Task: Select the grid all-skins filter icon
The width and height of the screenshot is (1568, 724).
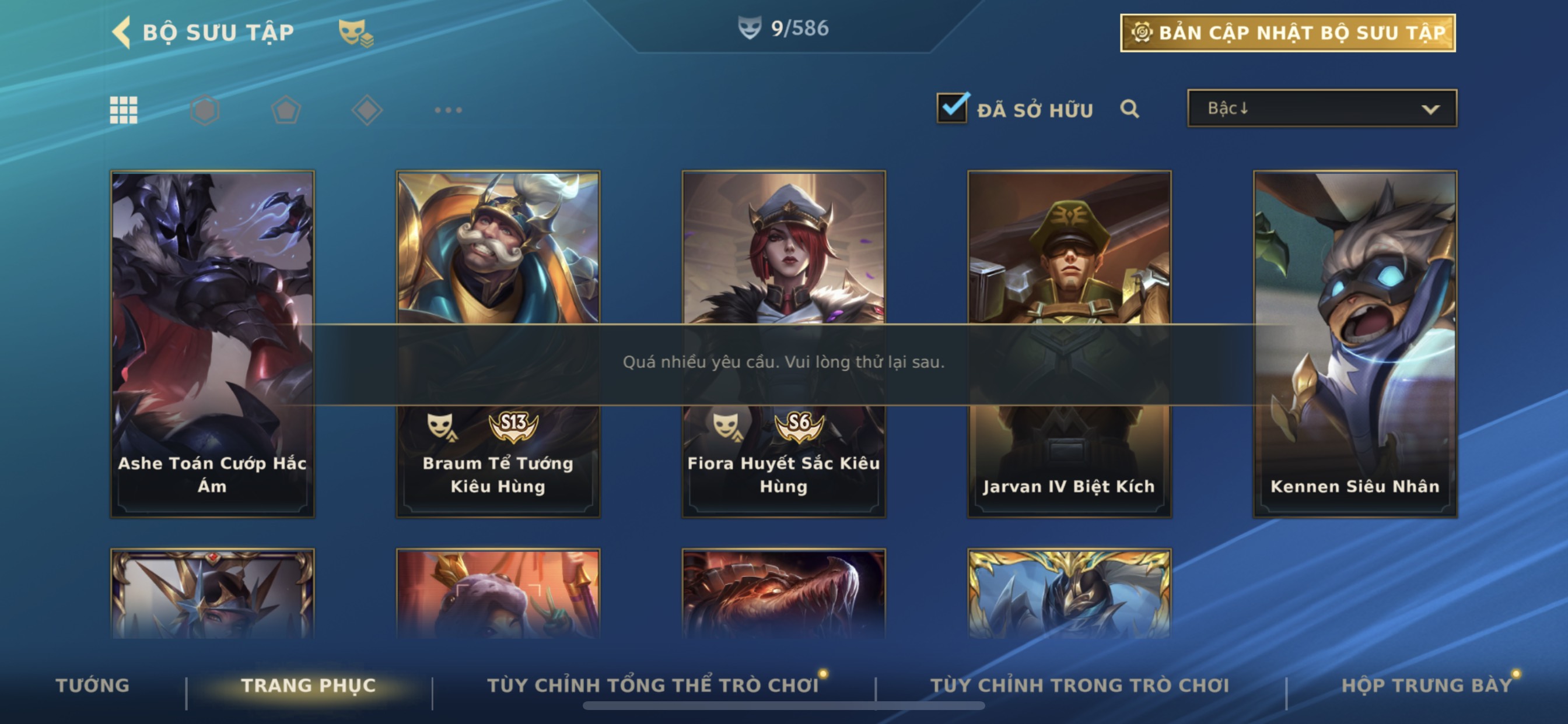Action: tap(124, 110)
